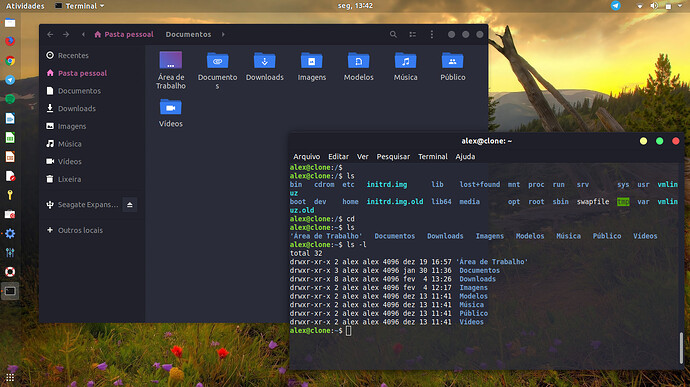Open the Música folder icon in file grid

[x=405, y=60]
